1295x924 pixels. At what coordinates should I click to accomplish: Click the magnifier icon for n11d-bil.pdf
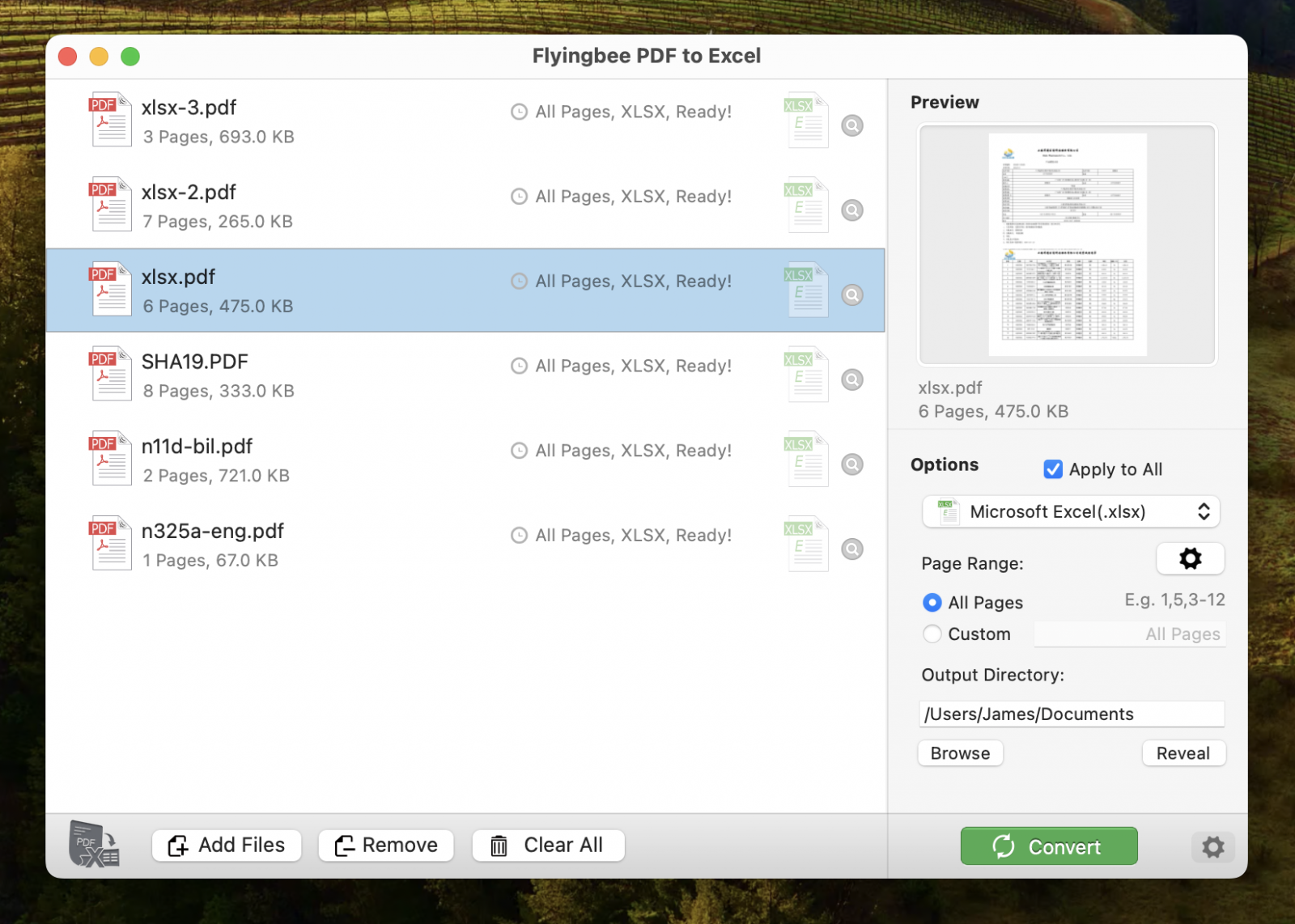pyautogui.click(x=852, y=464)
